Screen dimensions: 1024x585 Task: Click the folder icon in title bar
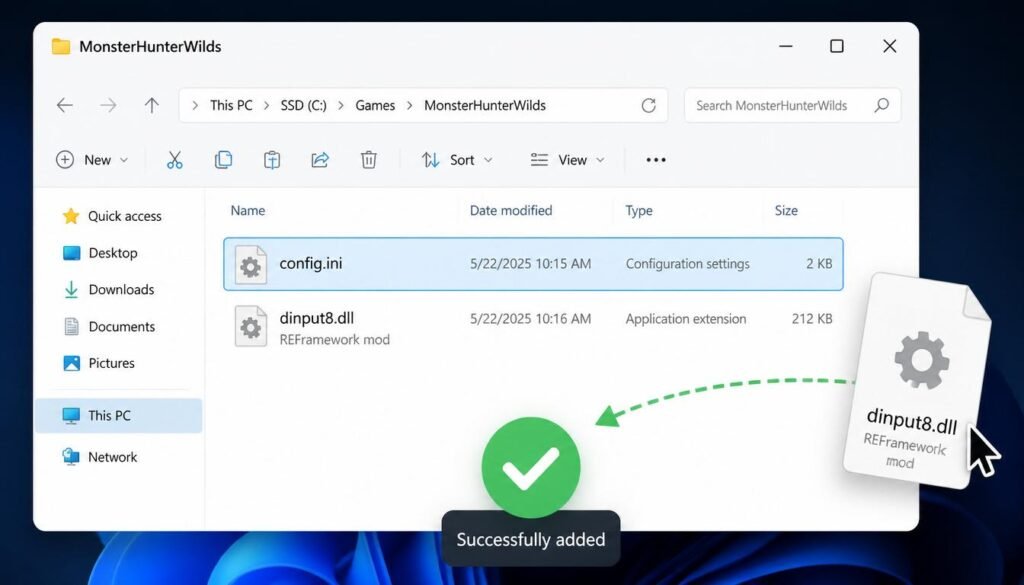(61, 46)
